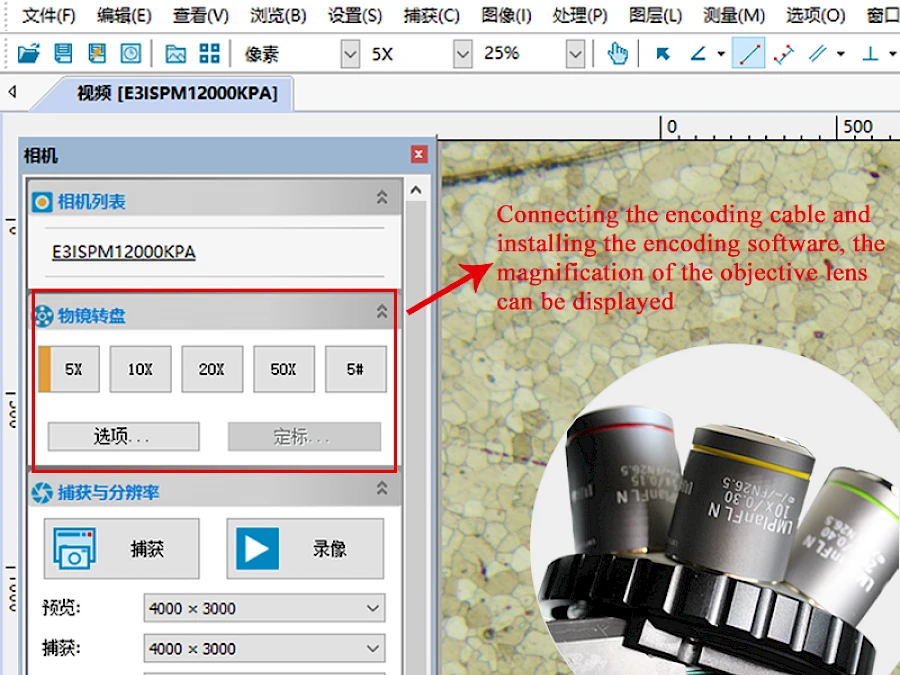The height and width of the screenshot is (675, 900).
Task: Click the left tab scroll arrow
Action: [12, 91]
